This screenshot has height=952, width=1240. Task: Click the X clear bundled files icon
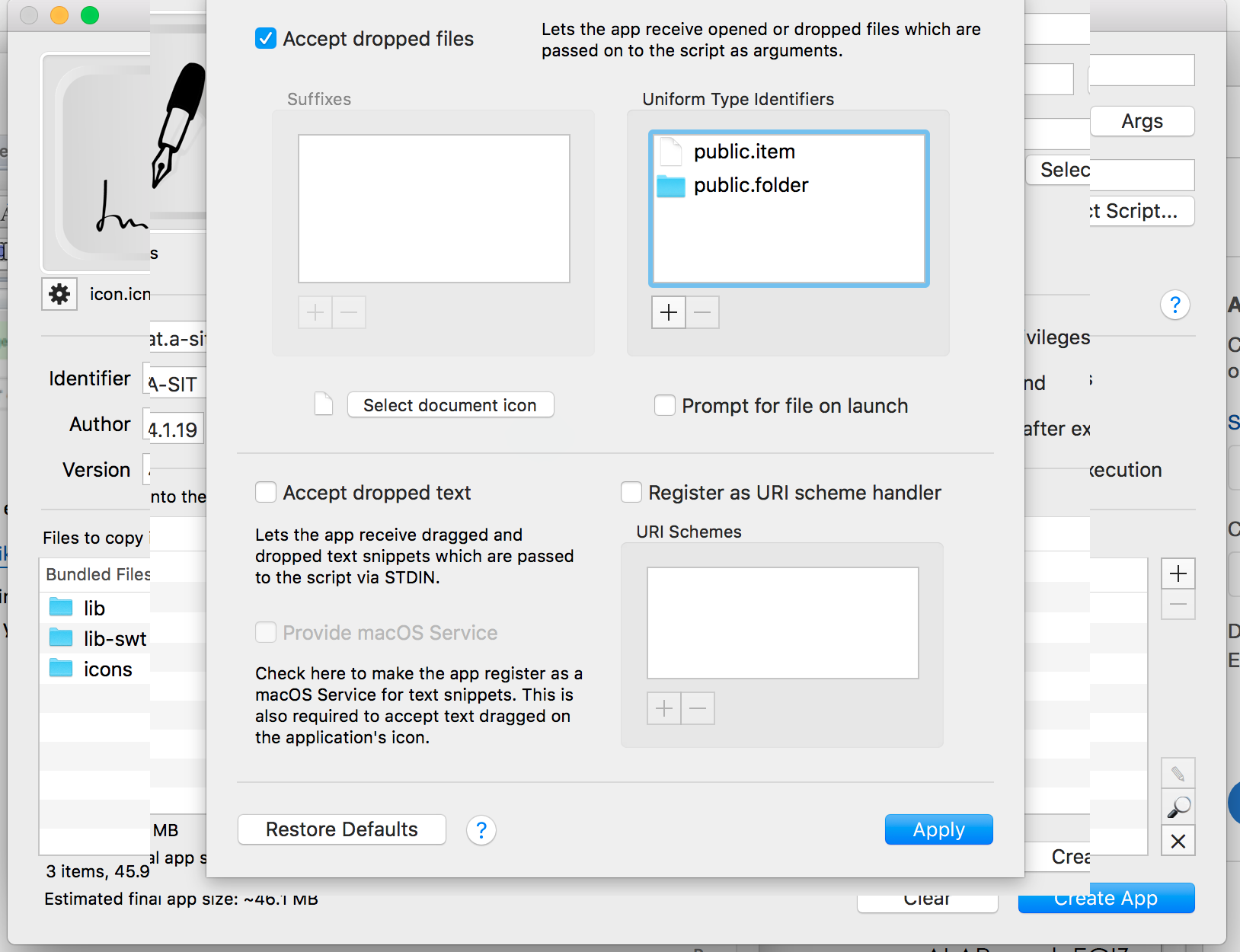1178,842
